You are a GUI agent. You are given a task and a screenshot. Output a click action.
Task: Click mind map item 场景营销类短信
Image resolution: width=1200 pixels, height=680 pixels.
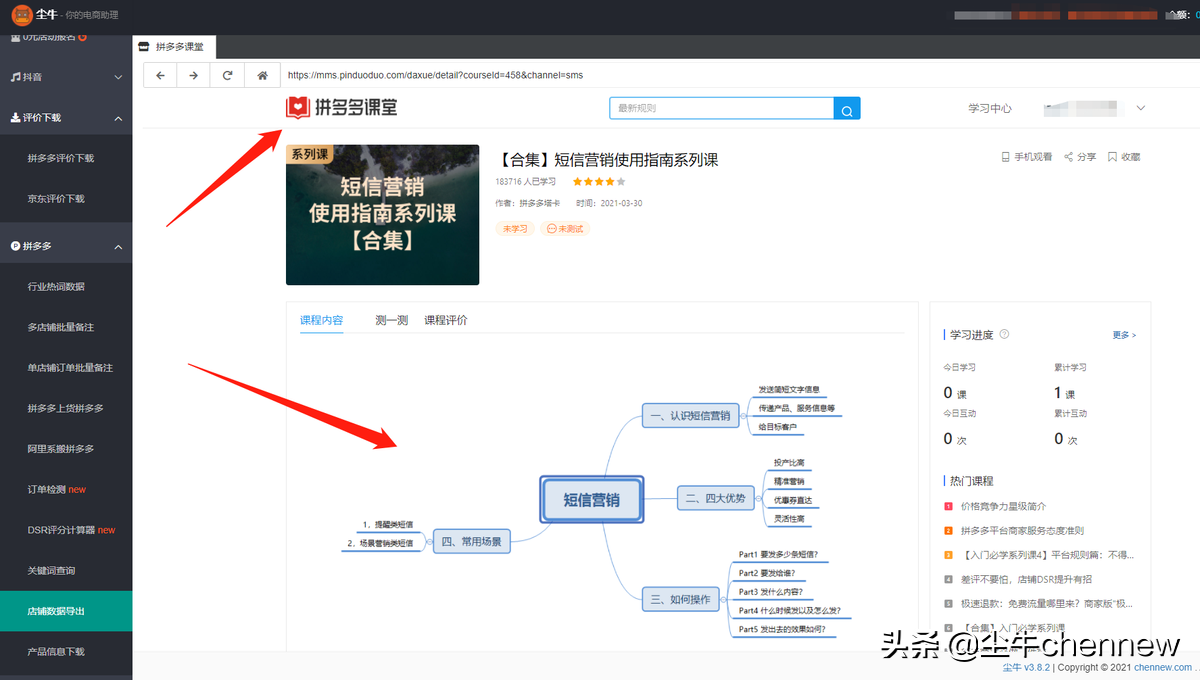coord(380,543)
